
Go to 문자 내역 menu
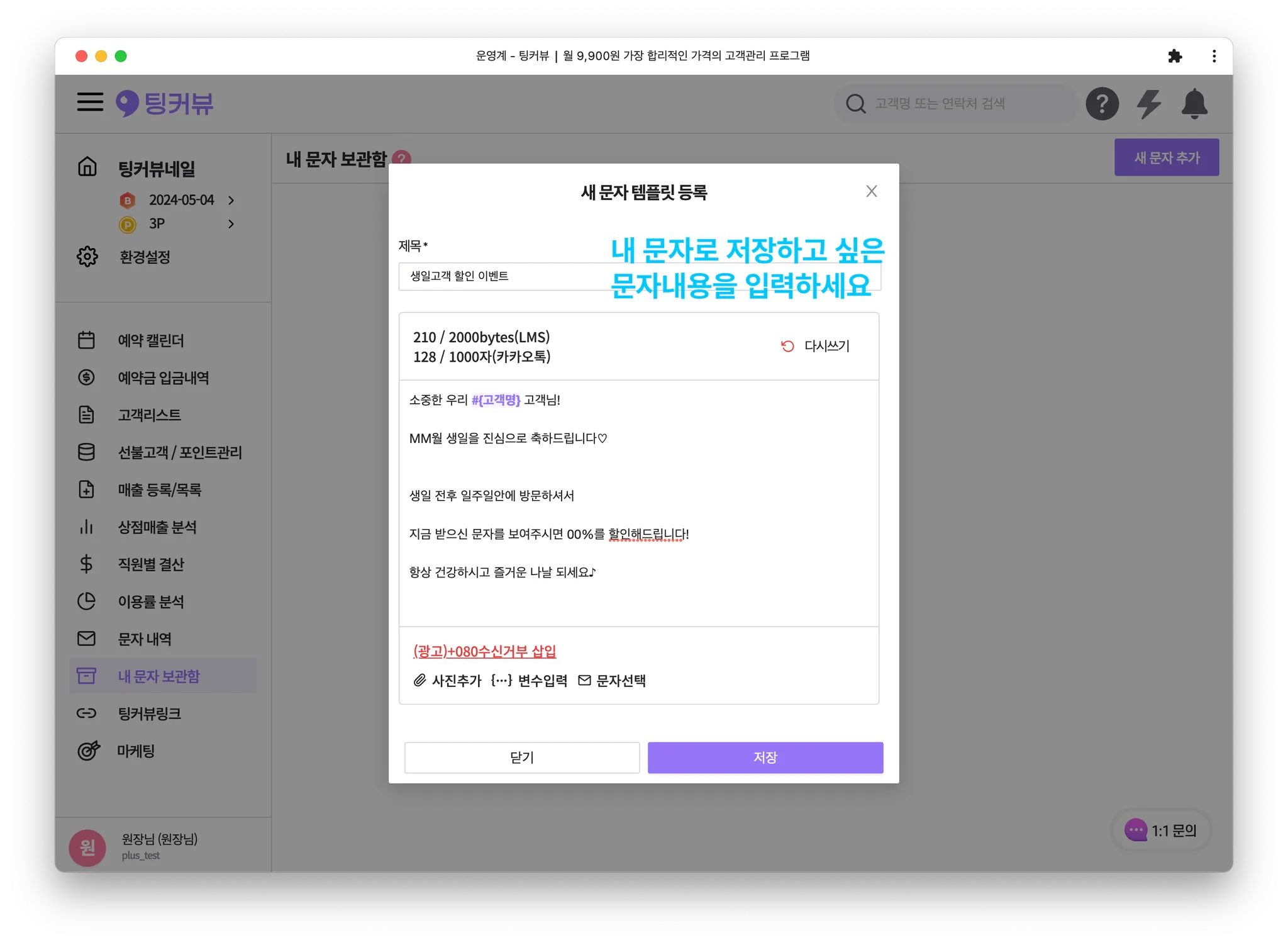coord(145,639)
